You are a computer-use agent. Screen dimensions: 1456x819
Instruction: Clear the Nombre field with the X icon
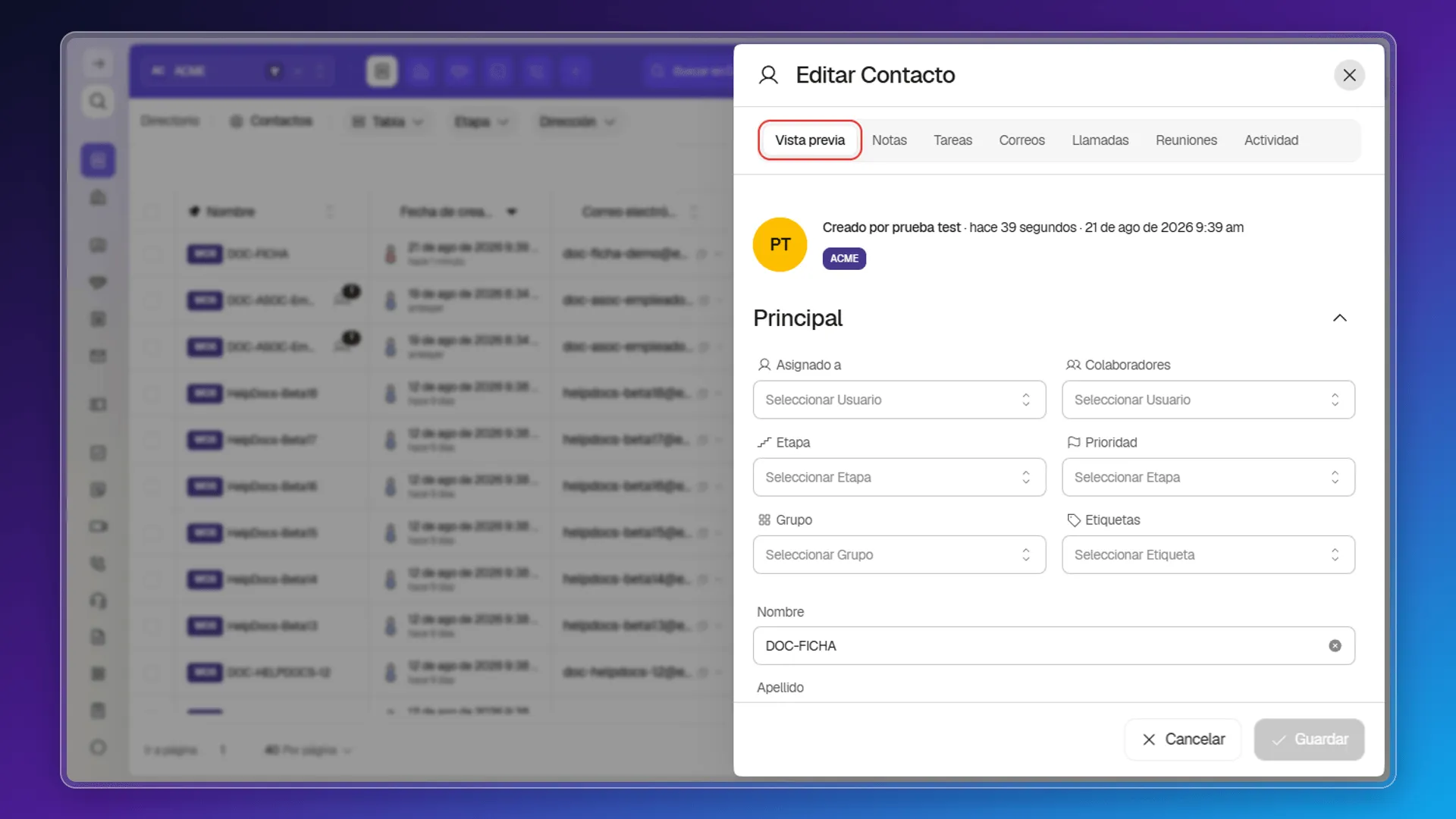tap(1335, 645)
